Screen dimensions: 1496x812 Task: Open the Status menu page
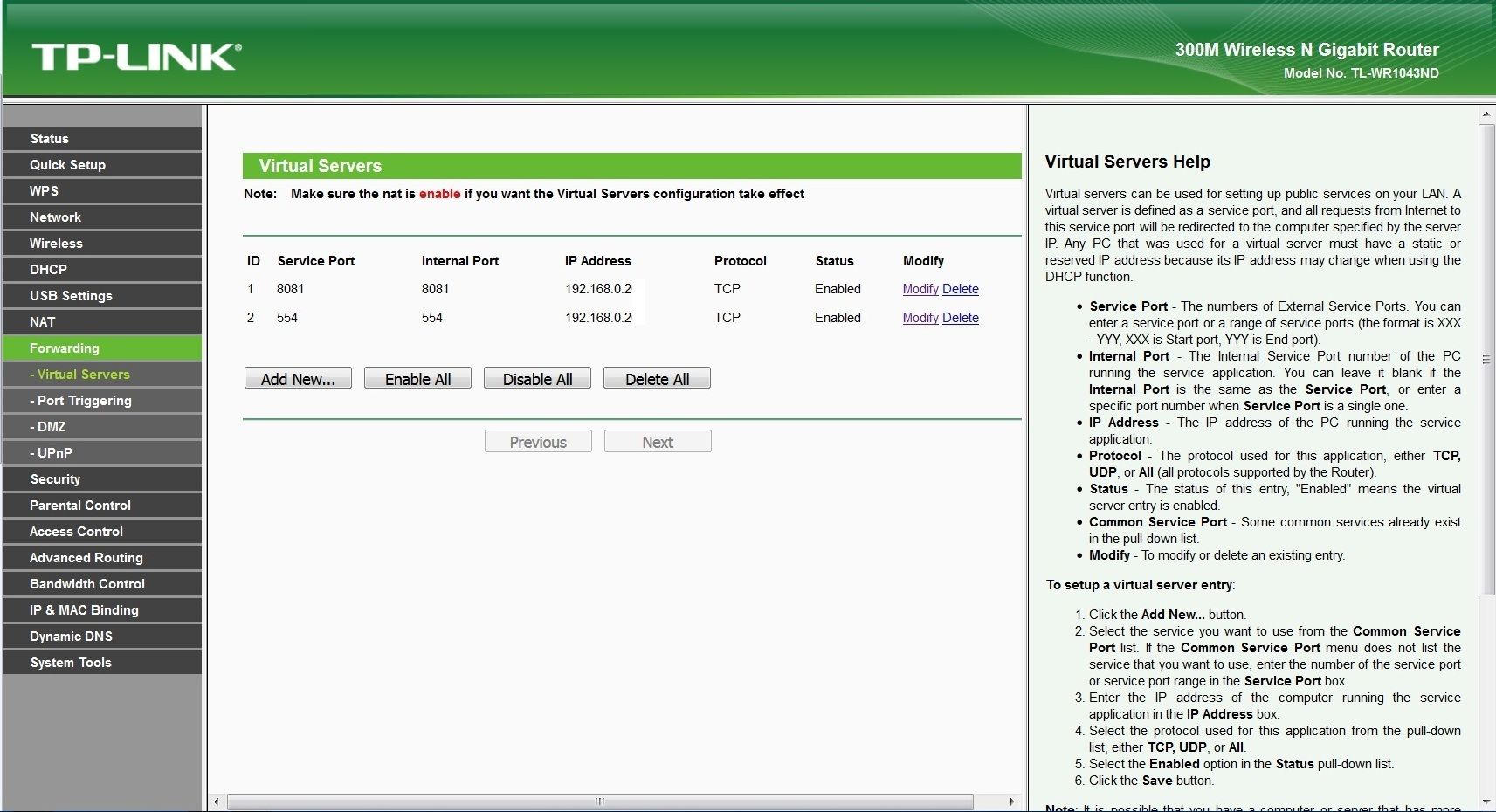pos(49,139)
